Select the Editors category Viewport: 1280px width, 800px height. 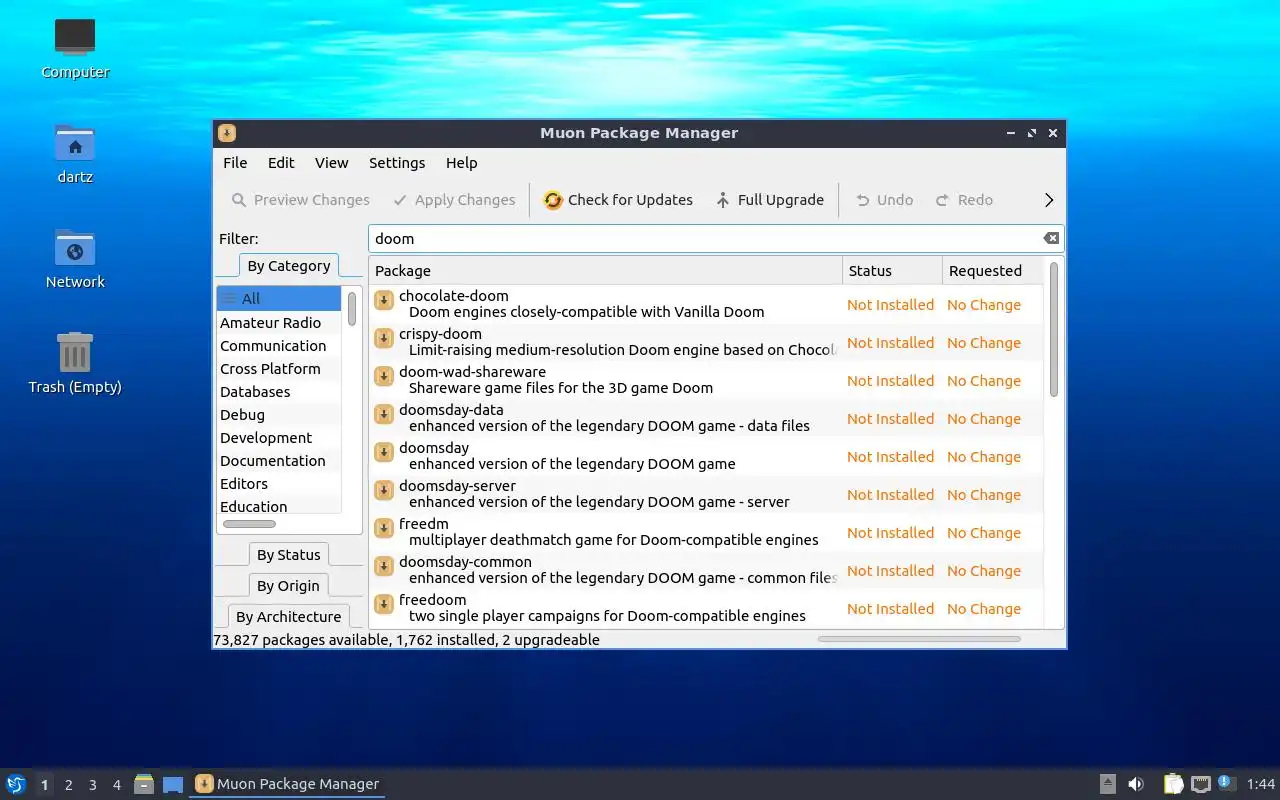(279, 484)
